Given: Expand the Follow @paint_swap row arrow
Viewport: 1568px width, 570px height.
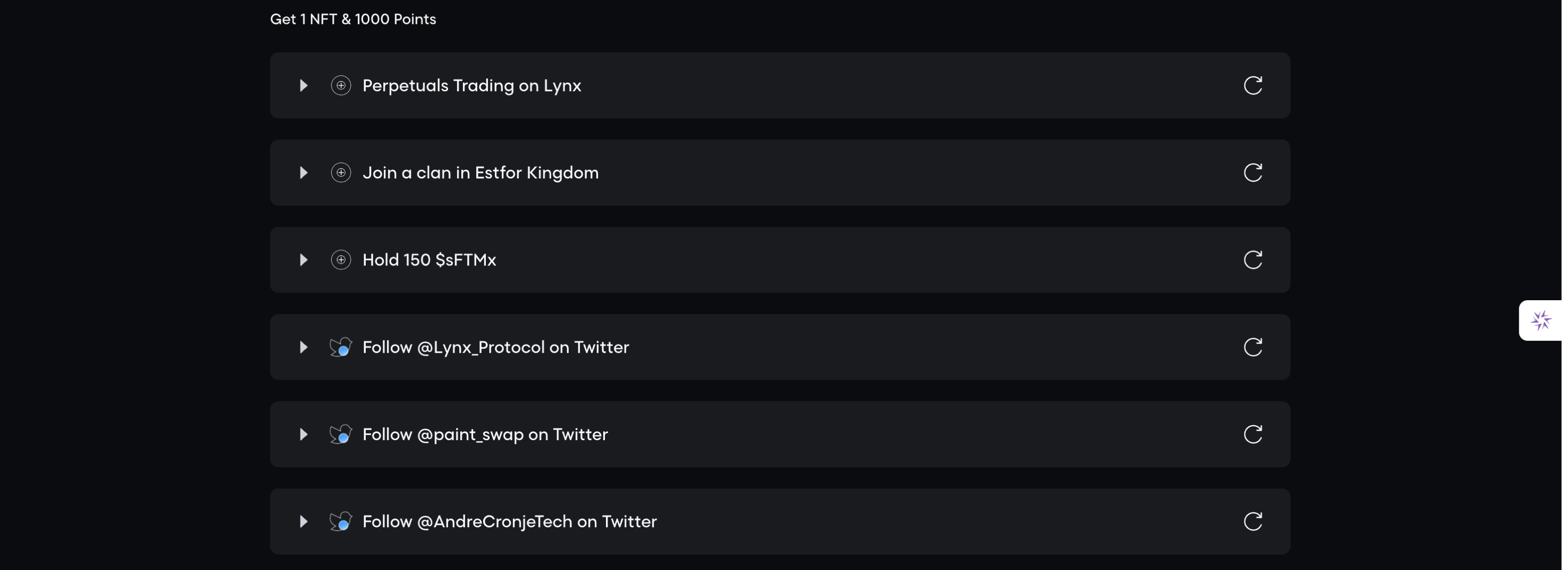Looking at the screenshot, I should click(303, 434).
